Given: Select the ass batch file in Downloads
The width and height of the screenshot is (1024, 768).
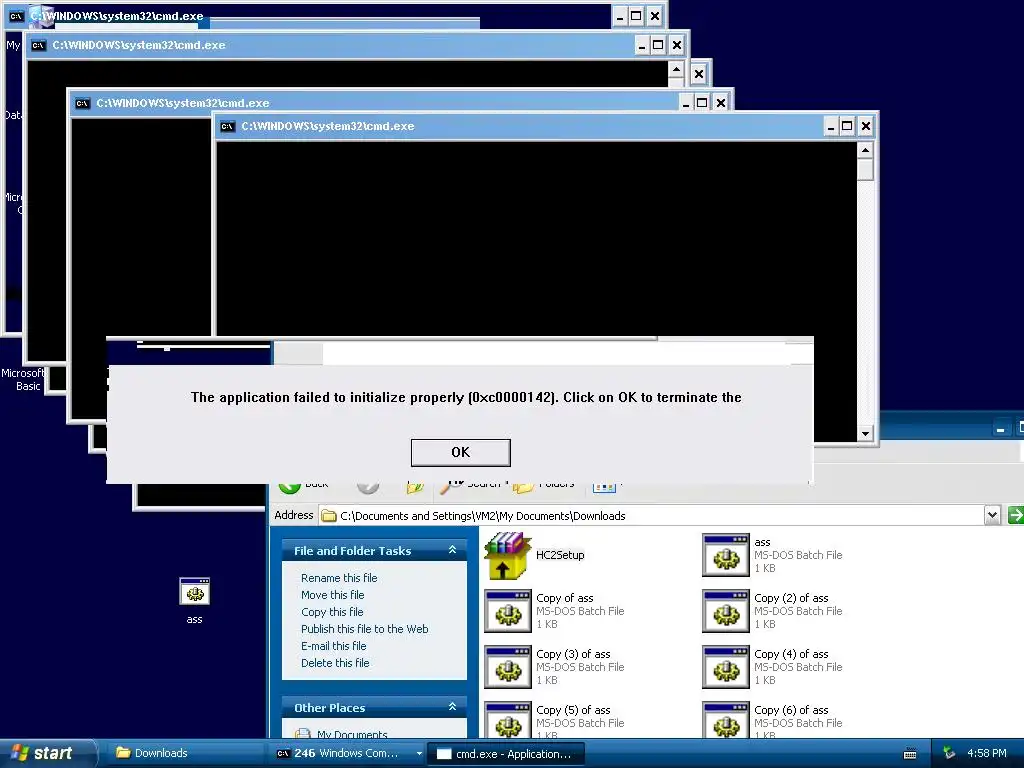Looking at the screenshot, I should tap(773, 555).
